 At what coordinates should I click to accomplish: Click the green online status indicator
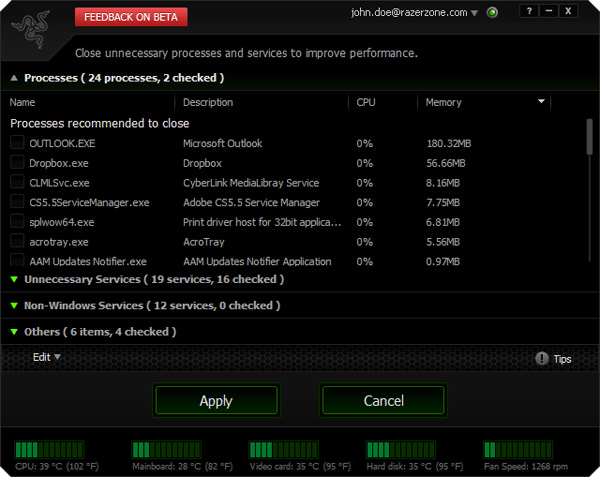(x=493, y=13)
